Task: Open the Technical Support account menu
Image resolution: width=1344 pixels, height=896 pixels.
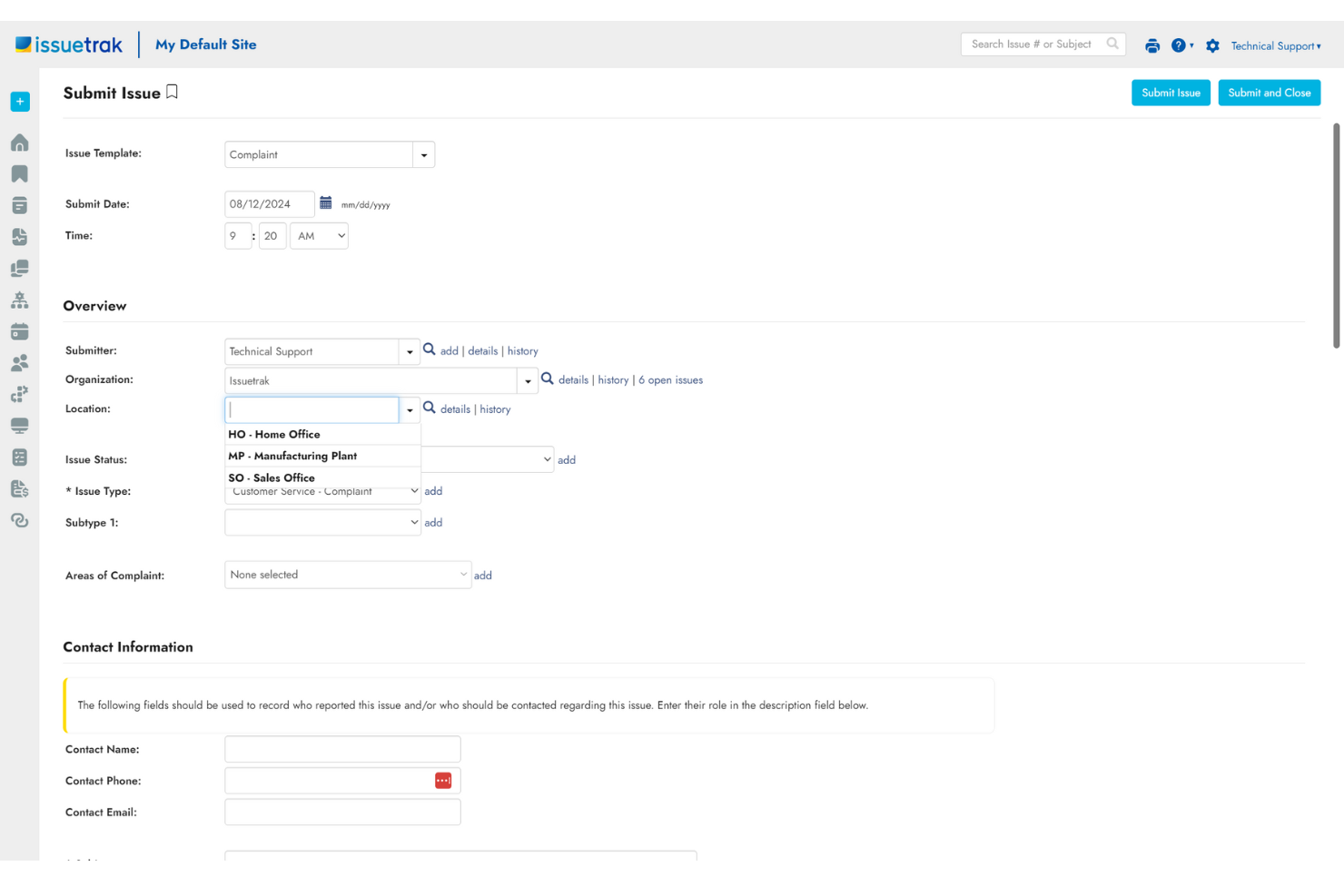Action: click(x=1275, y=45)
